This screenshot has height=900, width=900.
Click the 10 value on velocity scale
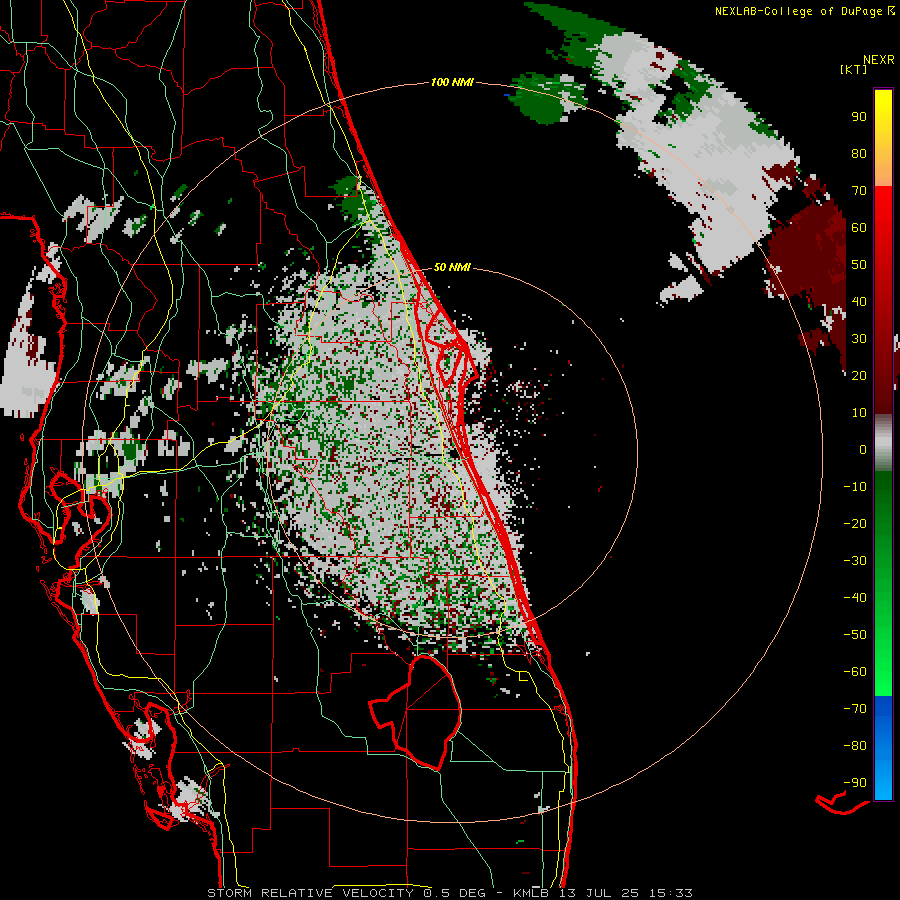point(859,413)
